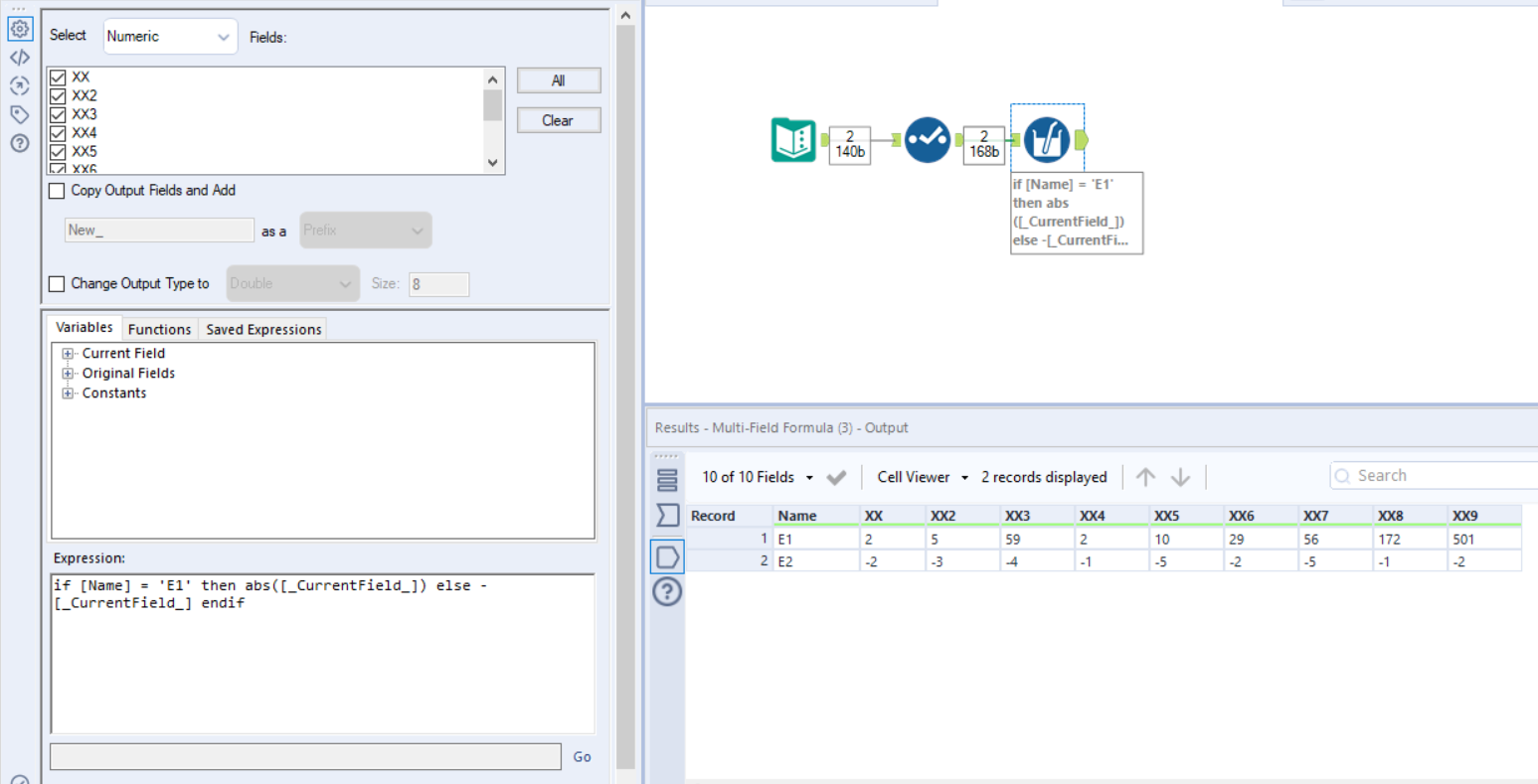Open the Saved Expressions tab
This screenshot has height=784, width=1538.
(262, 329)
